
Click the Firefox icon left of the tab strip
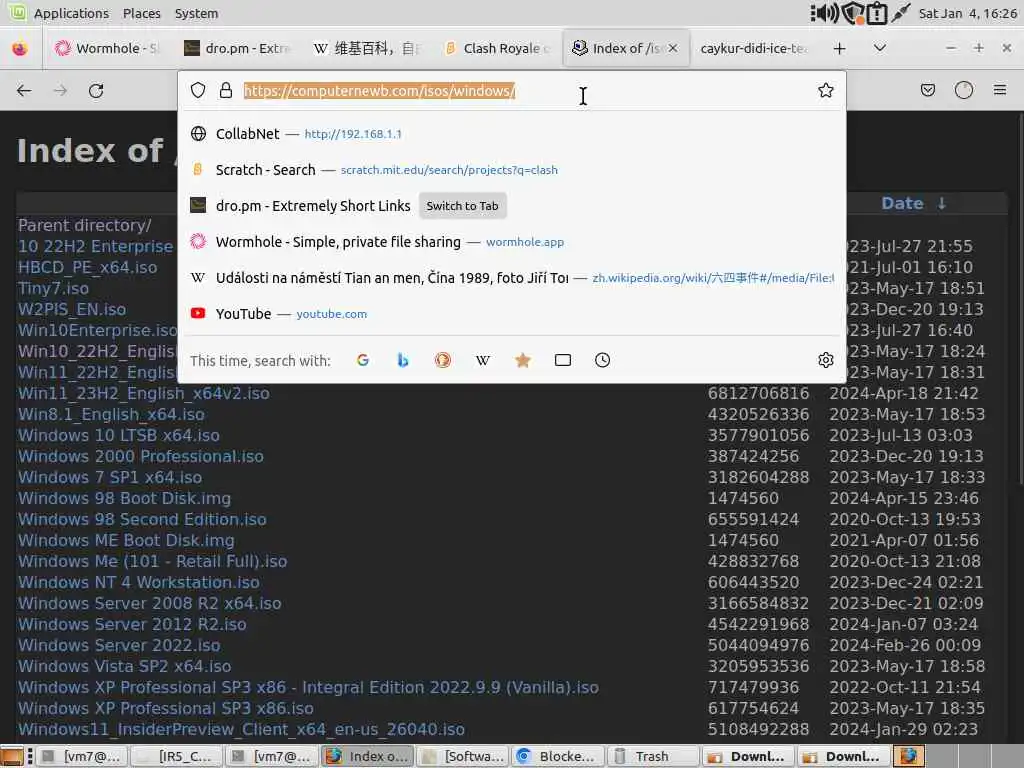click(x=20, y=48)
